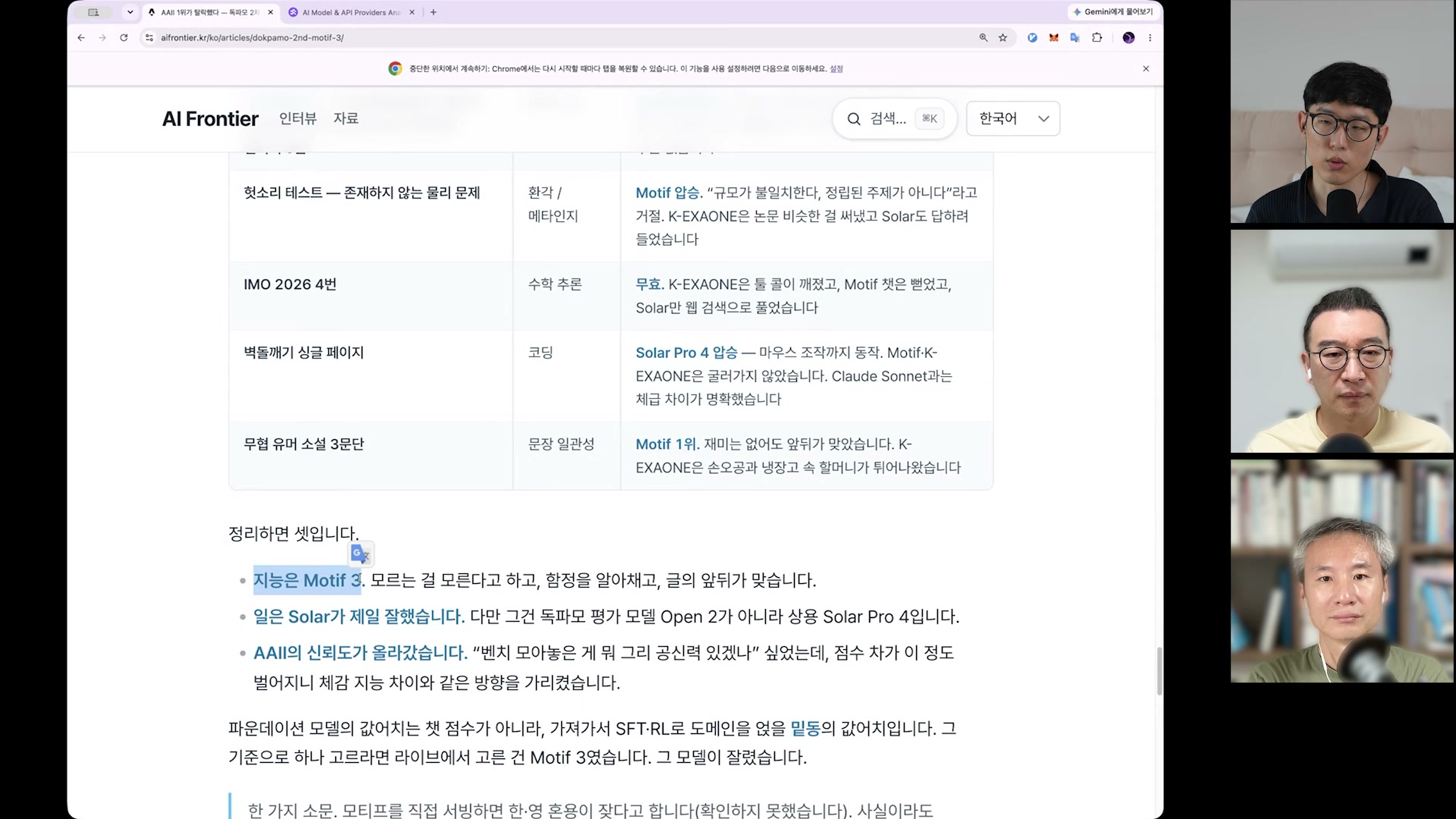This screenshot has height=819, width=1456.
Task: Select the middle participant in yellow shirt video
Action: point(1341,341)
